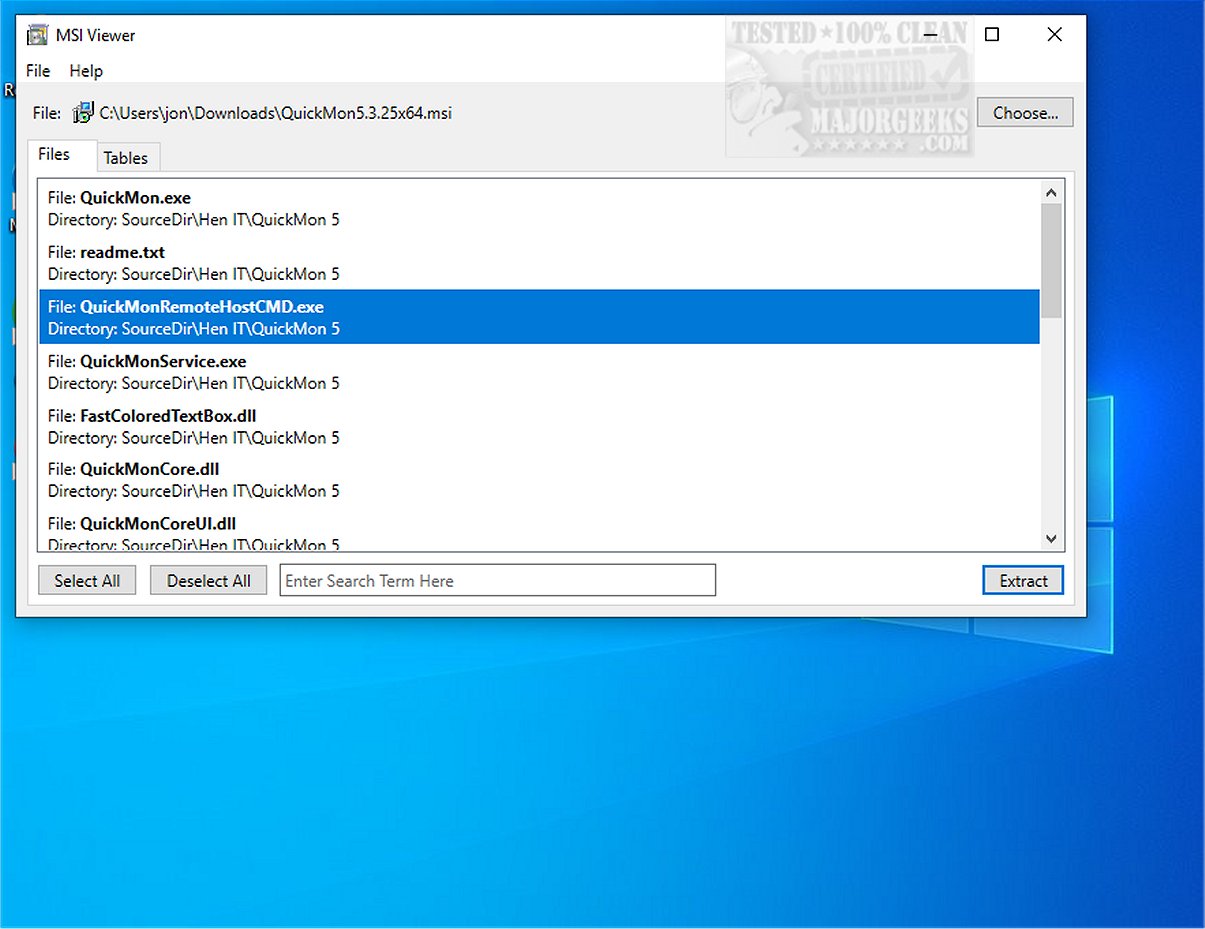Click the MSI file icon beside path
The height and width of the screenshot is (929, 1205).
point(83,113)
